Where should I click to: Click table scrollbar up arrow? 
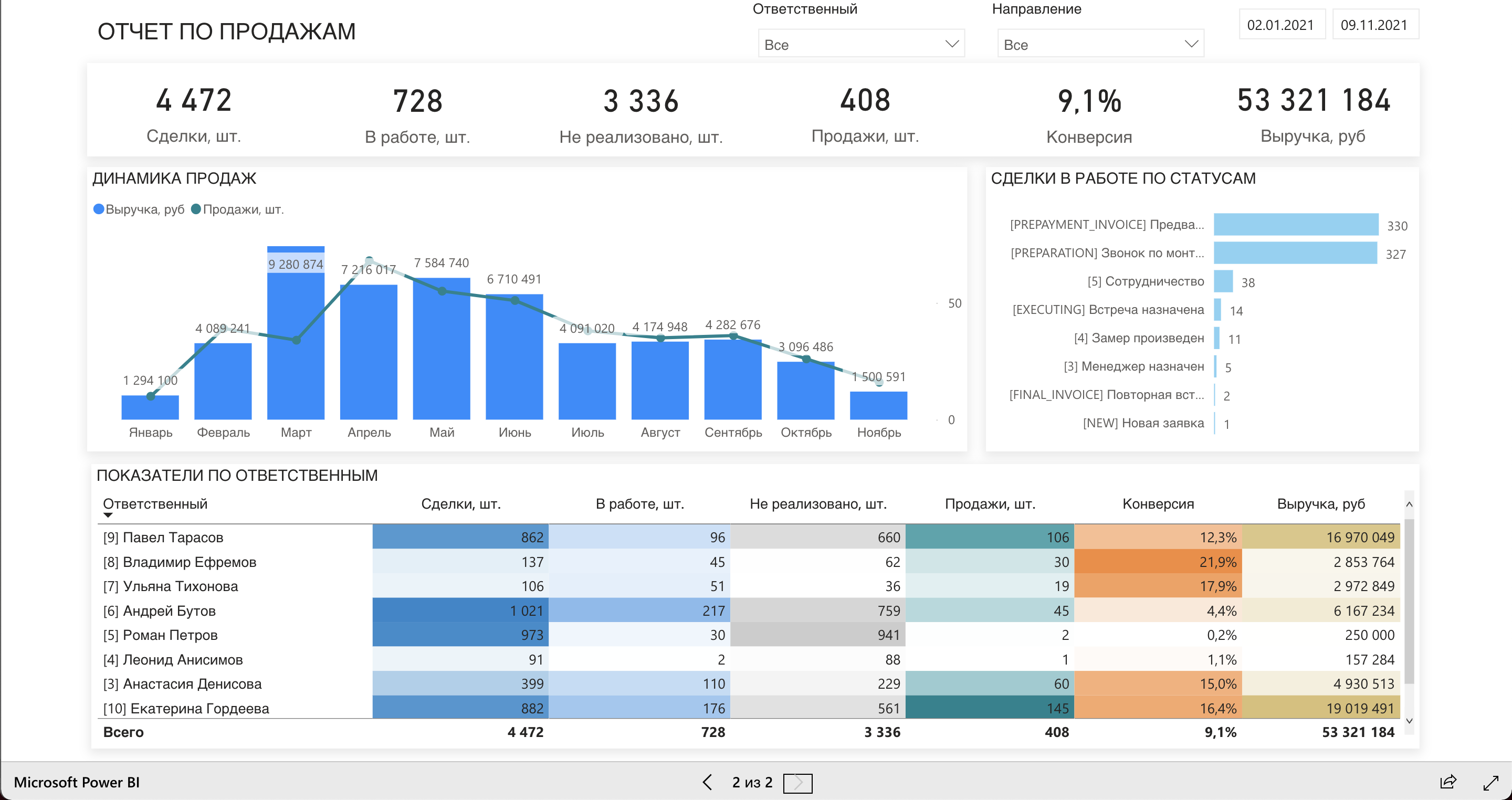[x=1409, y=504]
